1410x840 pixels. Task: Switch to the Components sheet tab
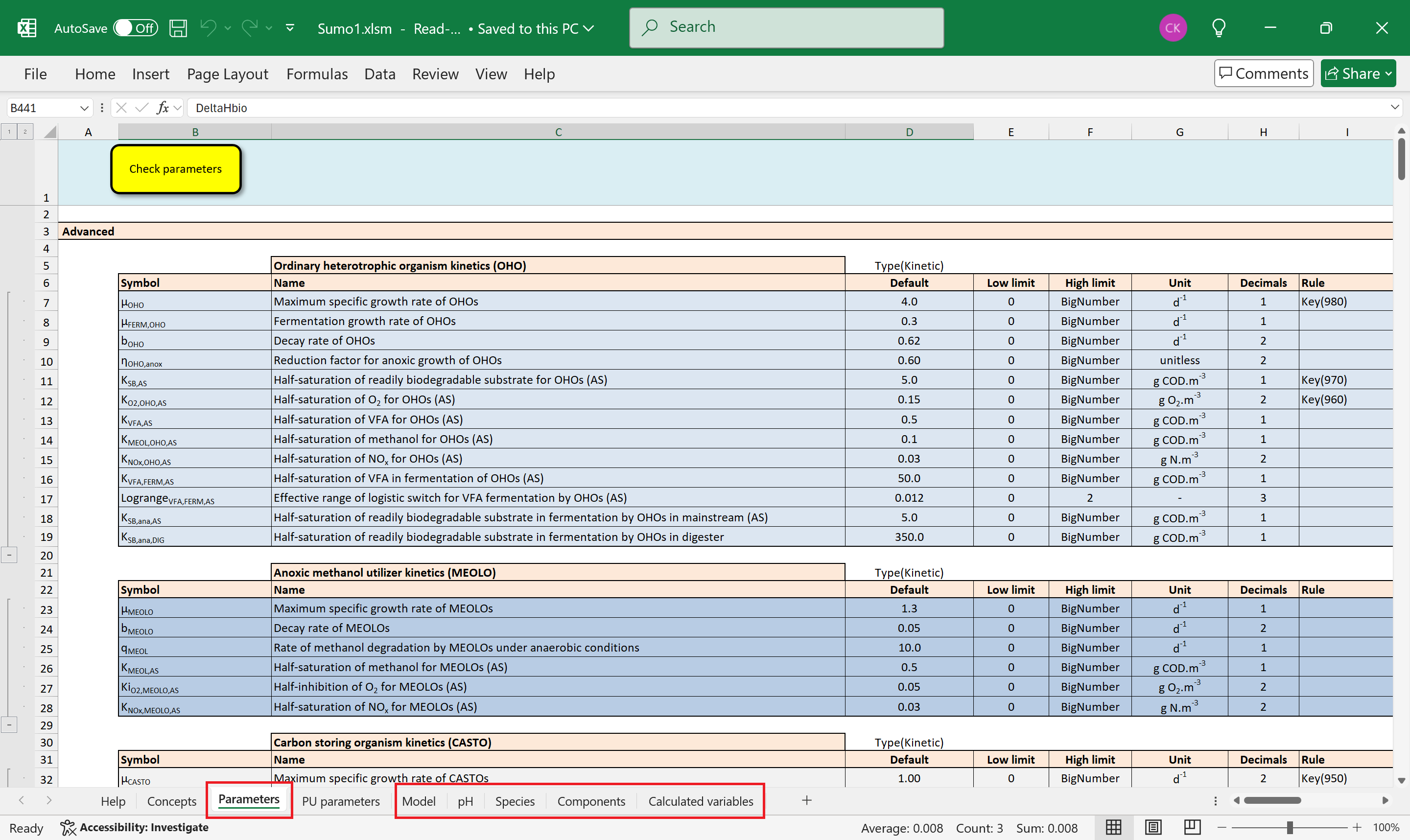pos(591,801)
